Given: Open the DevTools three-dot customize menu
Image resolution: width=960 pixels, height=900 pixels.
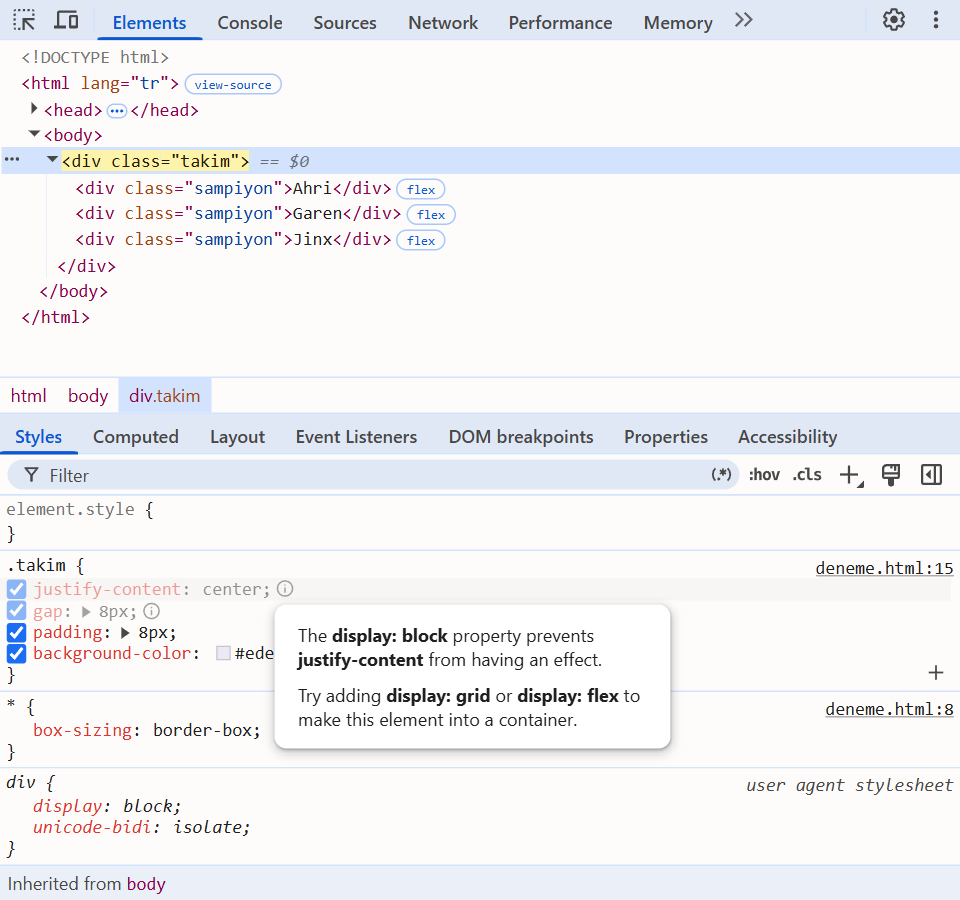Looking at the screenshot, I should tap(936, 20).
